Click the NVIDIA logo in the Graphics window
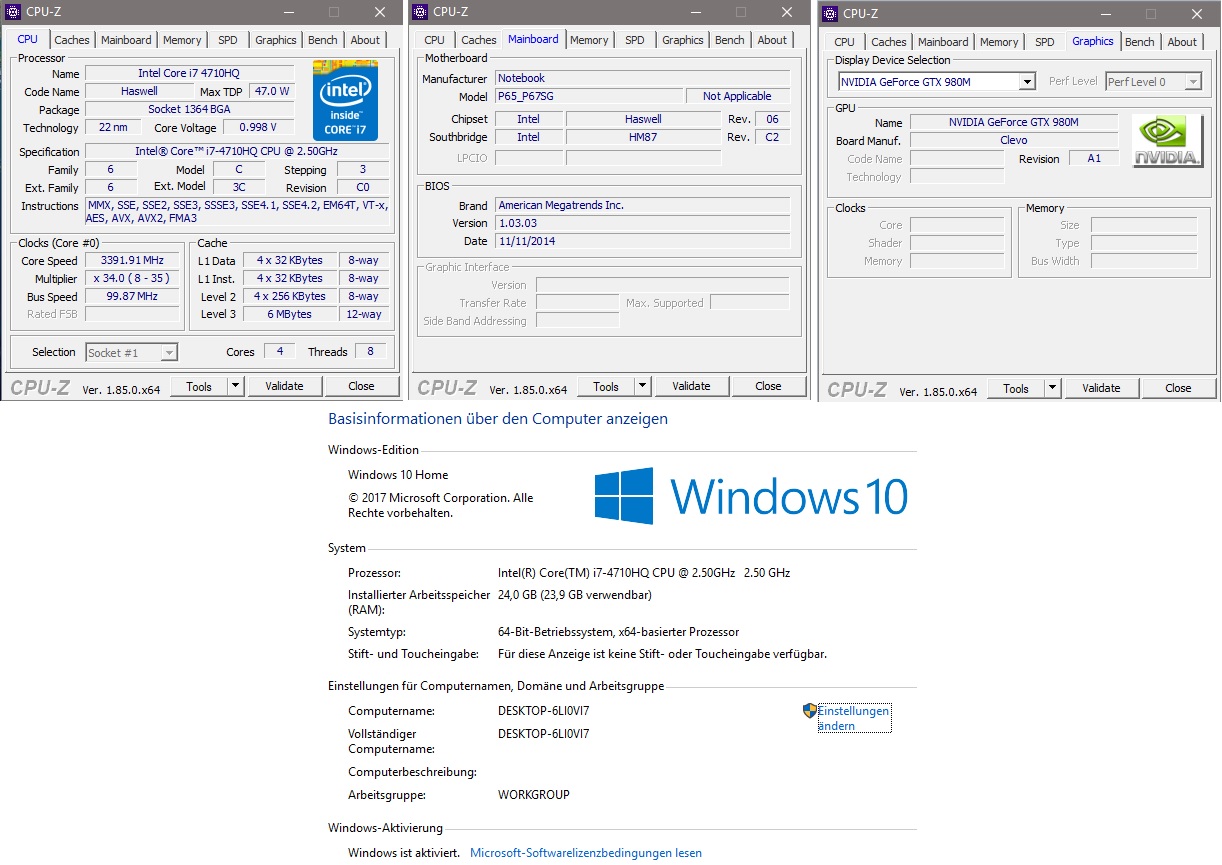Screen dimensions: 1222x865 [x=1168, y=141]
